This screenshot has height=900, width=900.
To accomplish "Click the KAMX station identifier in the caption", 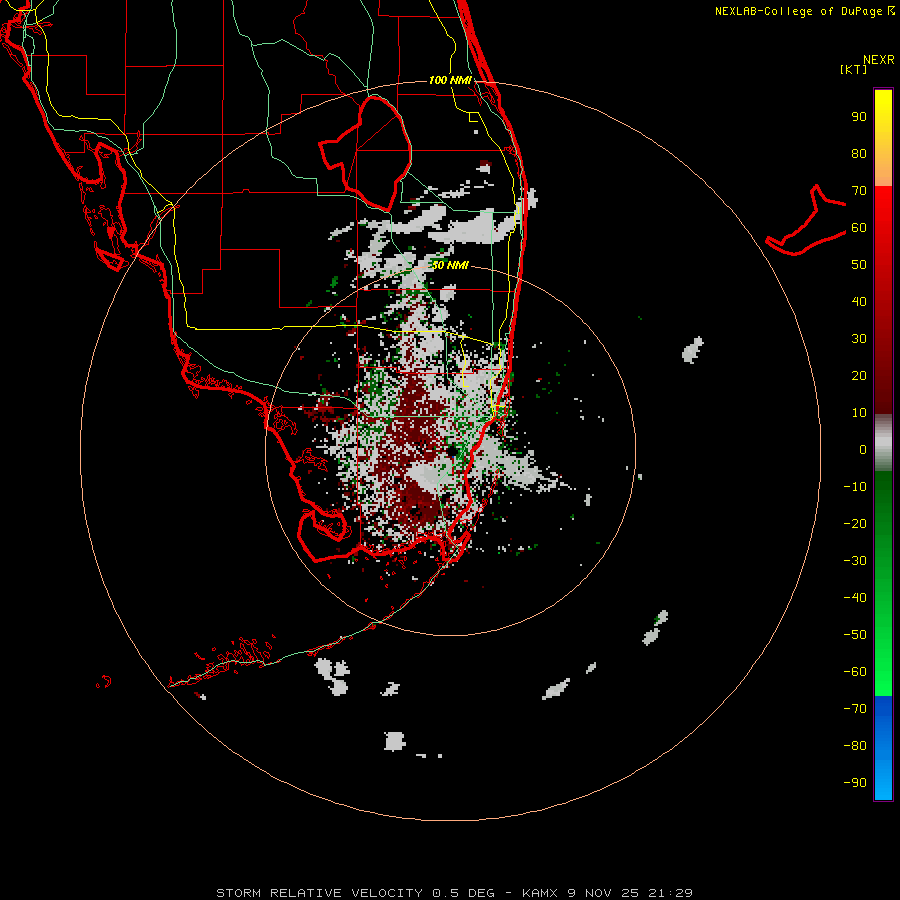I will (x=542, y=893).
